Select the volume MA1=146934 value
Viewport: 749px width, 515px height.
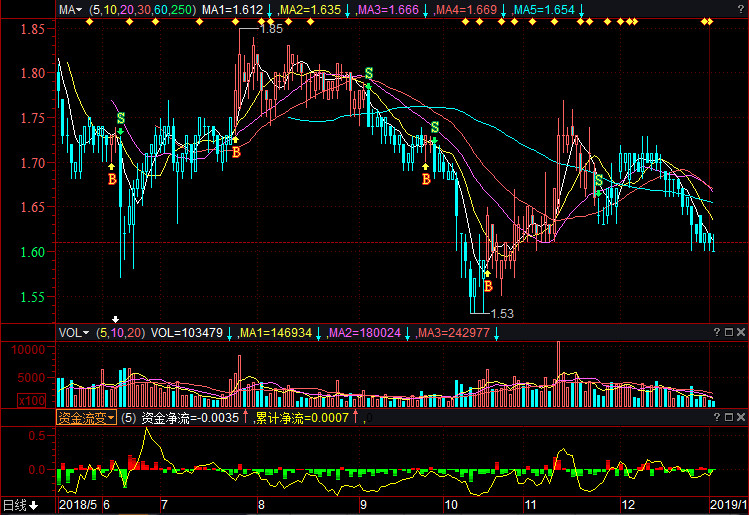pyautogui.click(x=276, y=333)
